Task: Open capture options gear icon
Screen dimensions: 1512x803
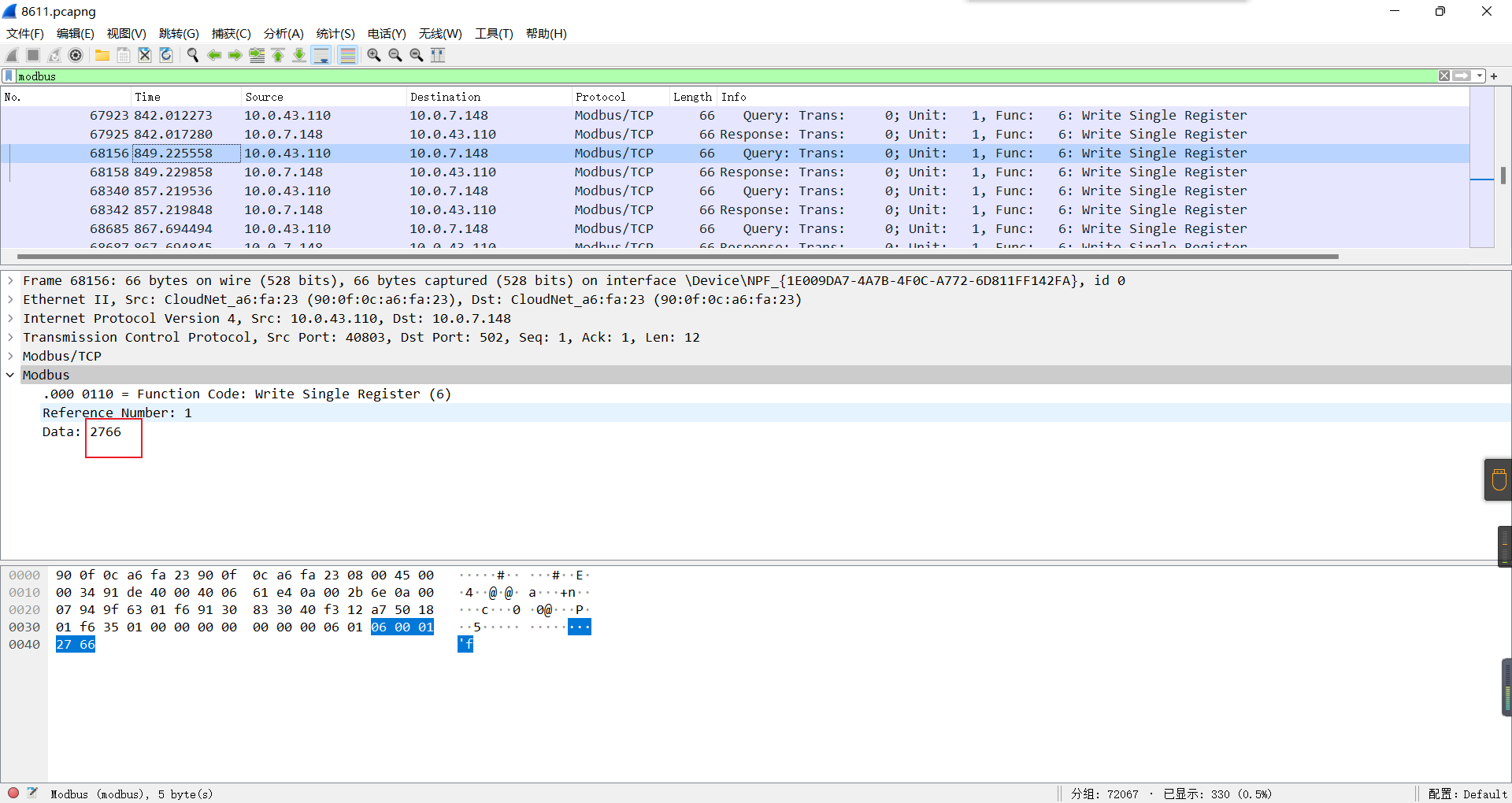Action: point(76,55)
